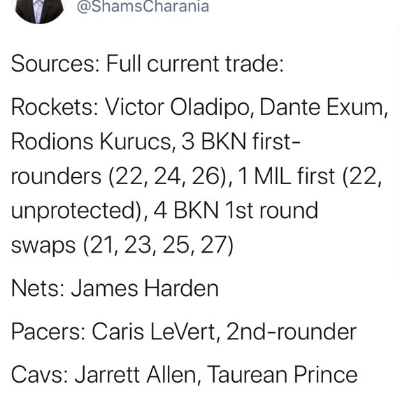Open the @ShamsCharania handle link
The width and height of the screenshot is (400, 398).
tap(143, 6)
